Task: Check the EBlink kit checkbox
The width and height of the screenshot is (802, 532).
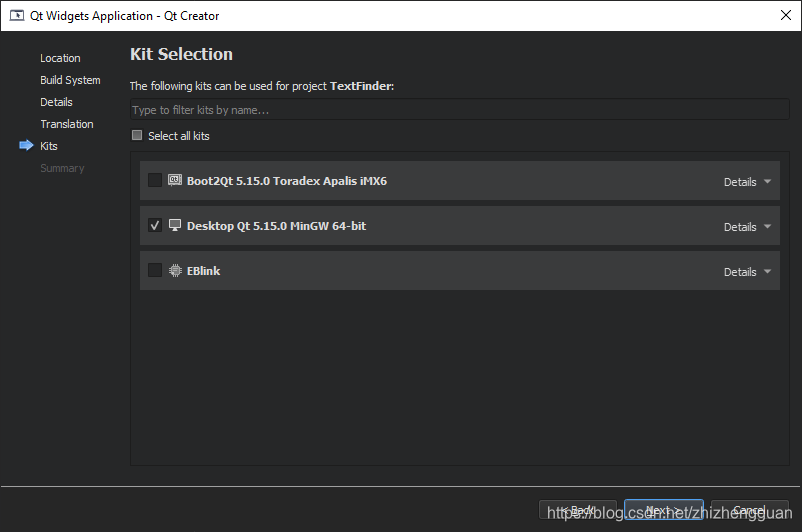Action: click(x=155, y=270)
